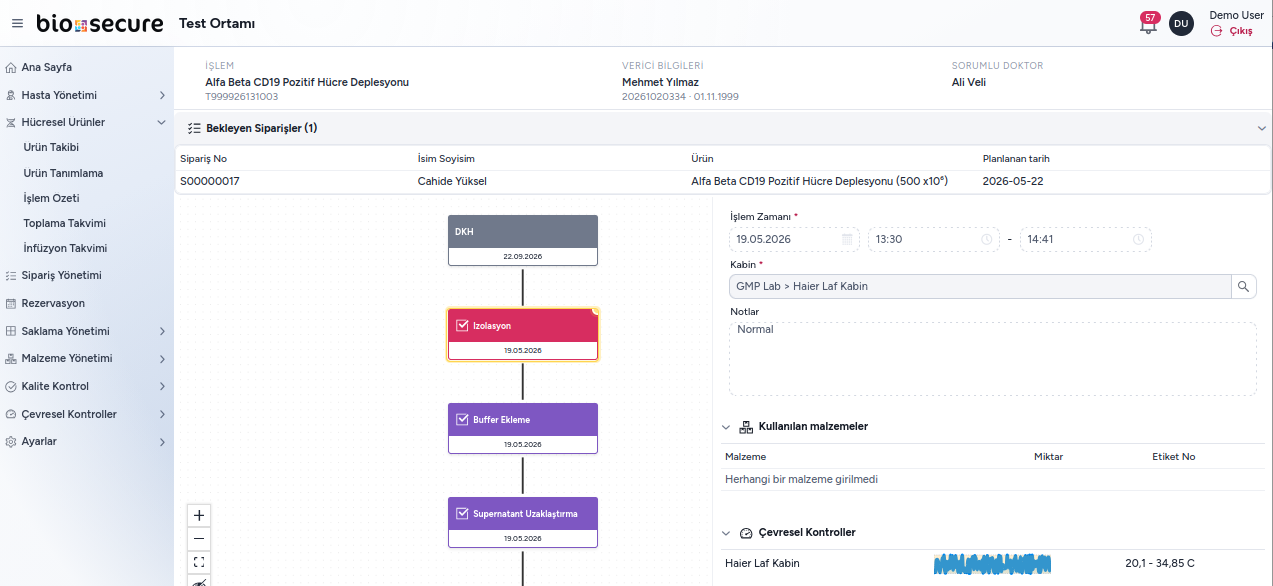
Task: Expand the Saklama Yönetimi menu arrow
Action: point(162,331)
